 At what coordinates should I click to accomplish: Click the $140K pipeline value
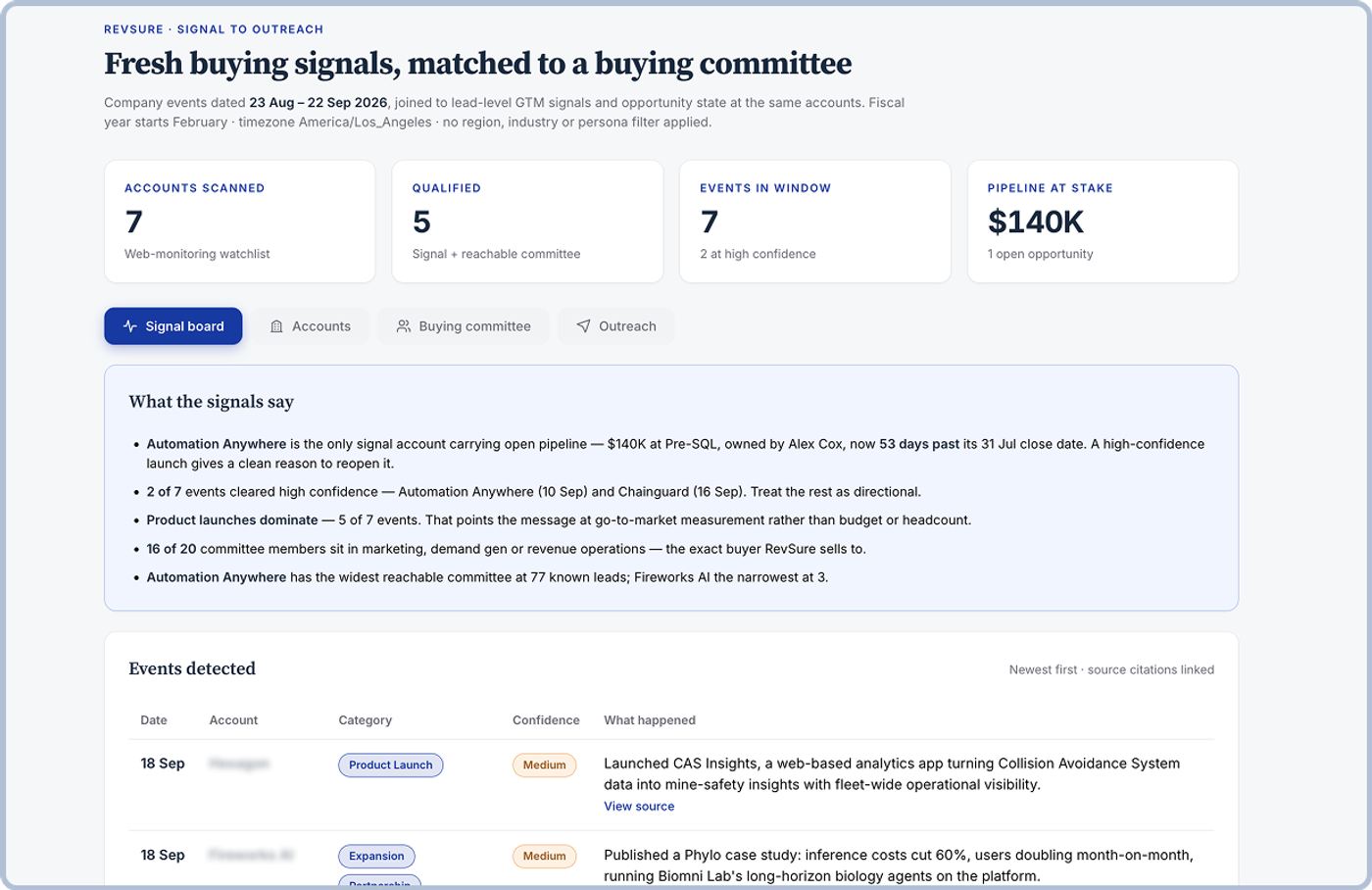tap(1036, 222)
